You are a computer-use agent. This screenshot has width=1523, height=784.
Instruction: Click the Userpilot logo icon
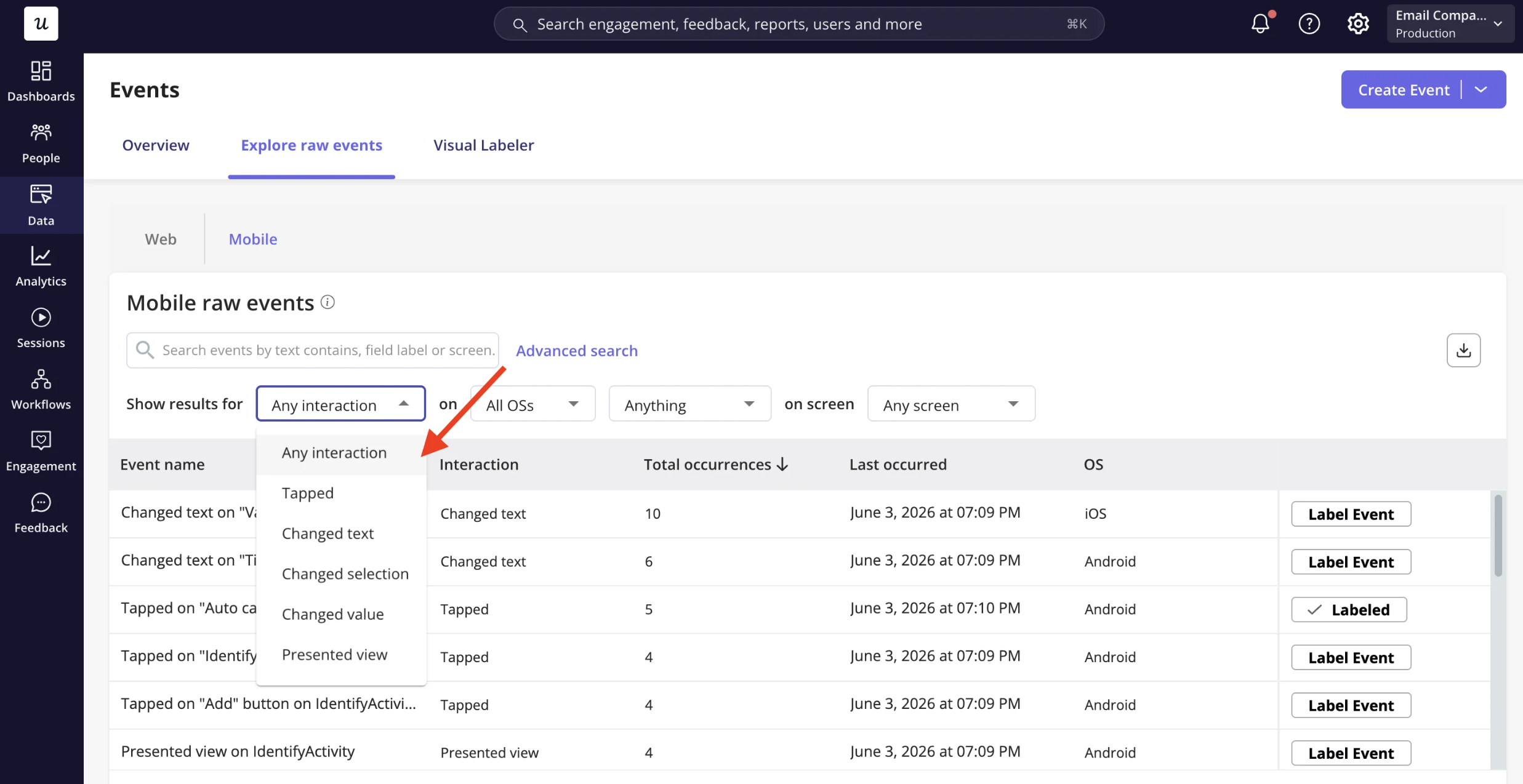[41, 23]
